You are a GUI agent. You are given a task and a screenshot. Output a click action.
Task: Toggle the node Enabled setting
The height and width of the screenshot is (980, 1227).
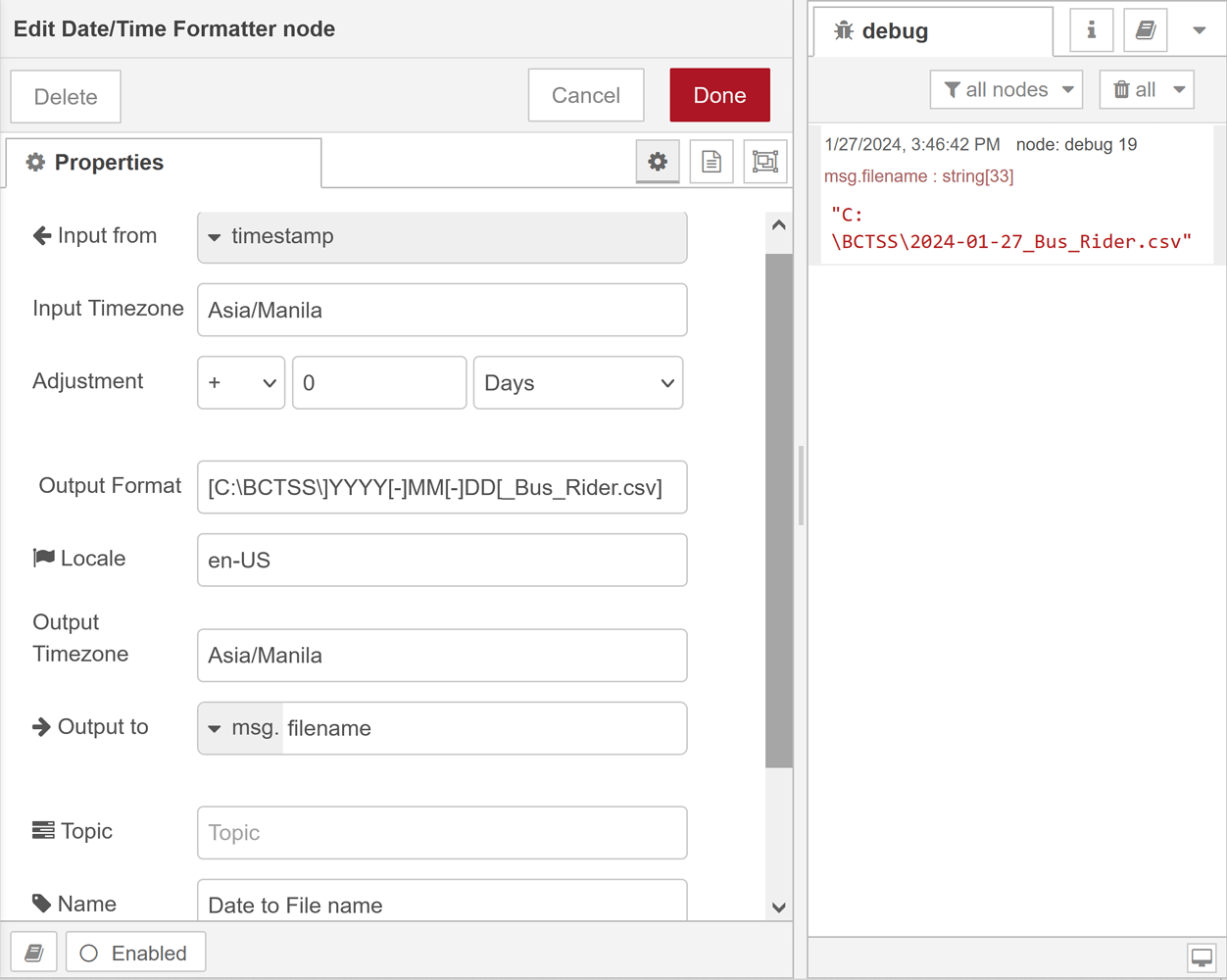135,951
